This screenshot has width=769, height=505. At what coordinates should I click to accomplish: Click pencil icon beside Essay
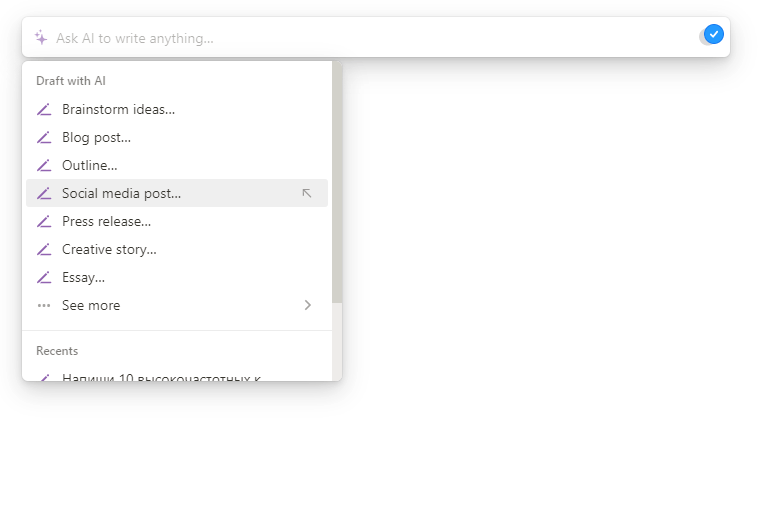[x=44, y=277]
